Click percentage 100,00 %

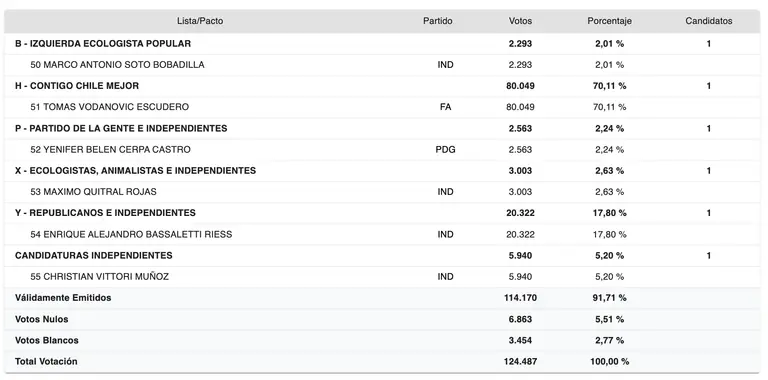610,361
